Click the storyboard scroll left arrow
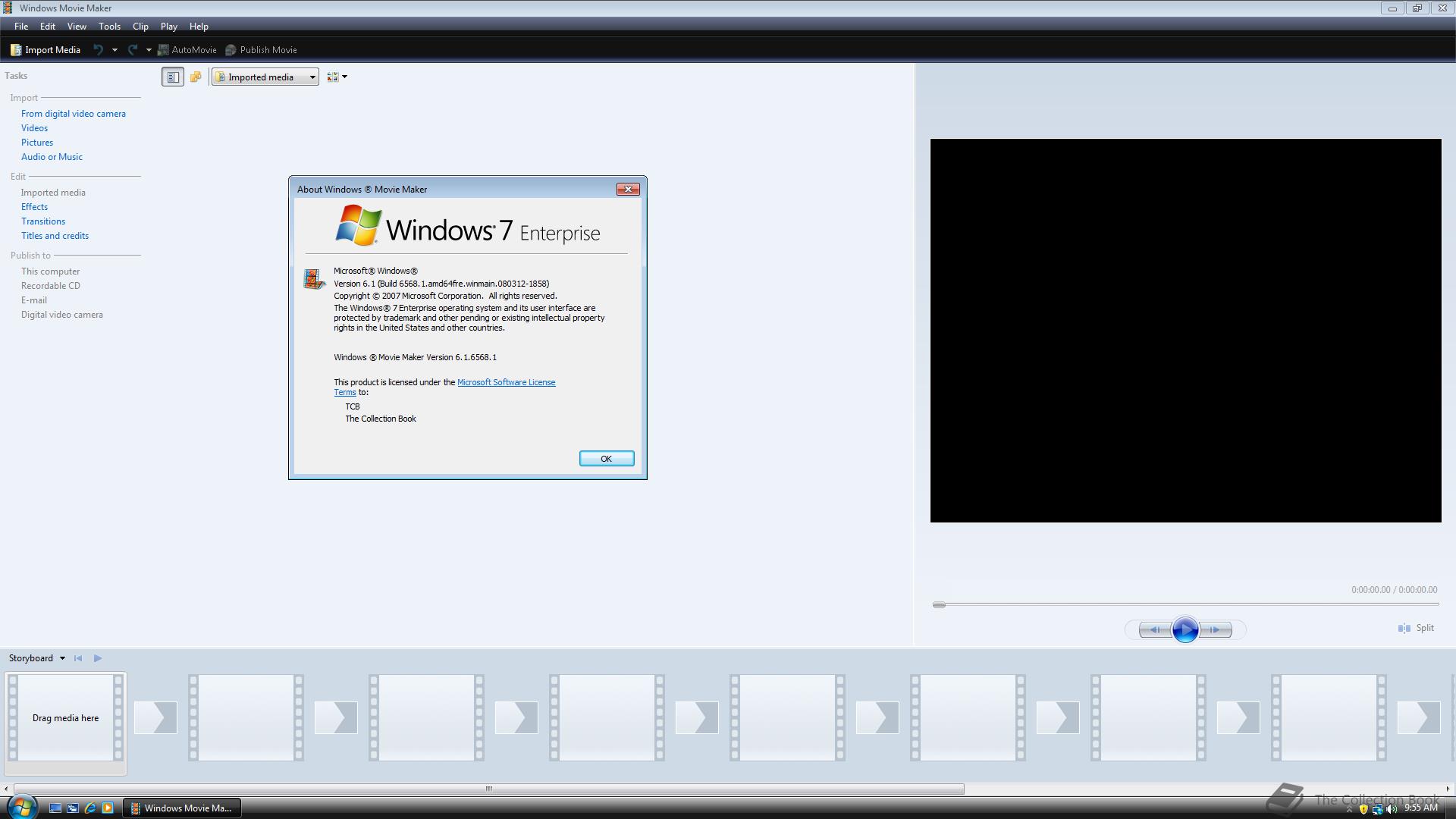This screenshot has width=1456, height=819. [6, 789]
